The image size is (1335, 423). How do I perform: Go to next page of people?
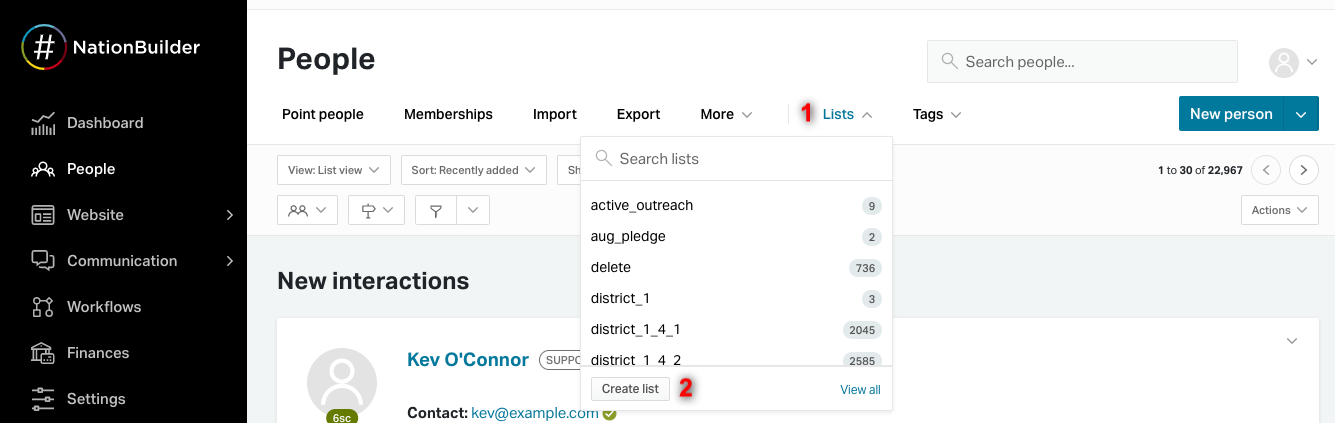(x=1303, y=170)
